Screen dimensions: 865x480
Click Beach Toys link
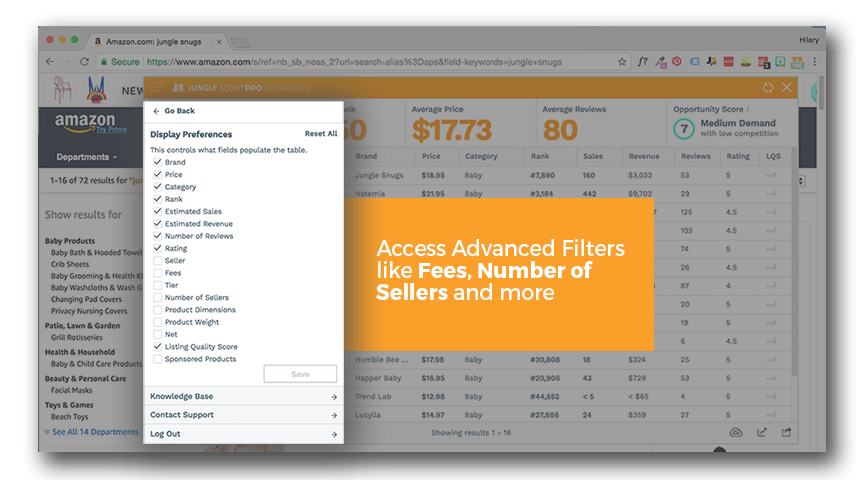coord(70,417)
